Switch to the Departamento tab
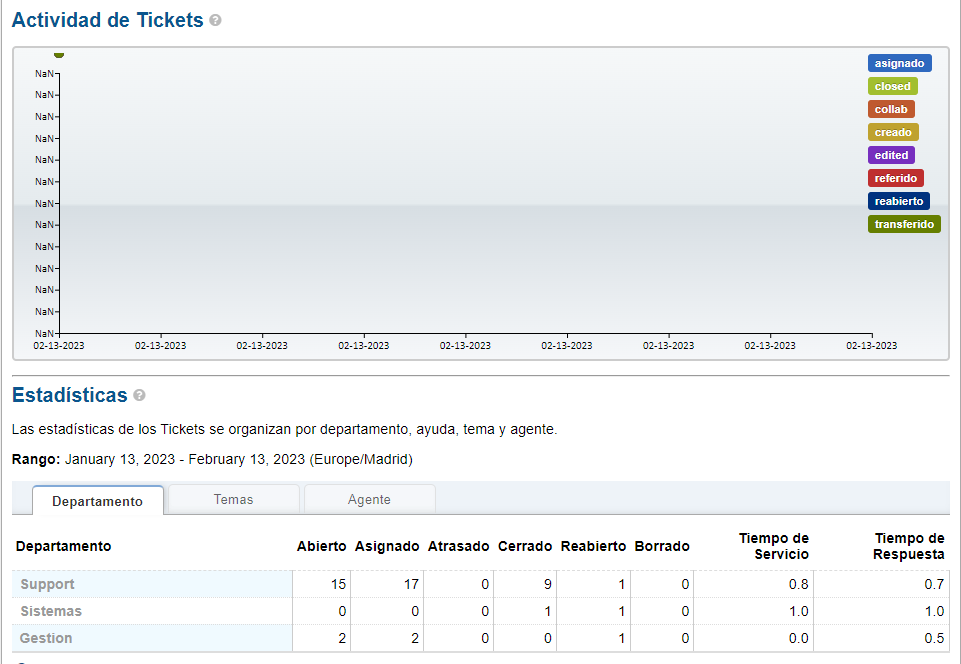Image resolution: width=961 pixels, height=664 pixels. coord(97,501)
